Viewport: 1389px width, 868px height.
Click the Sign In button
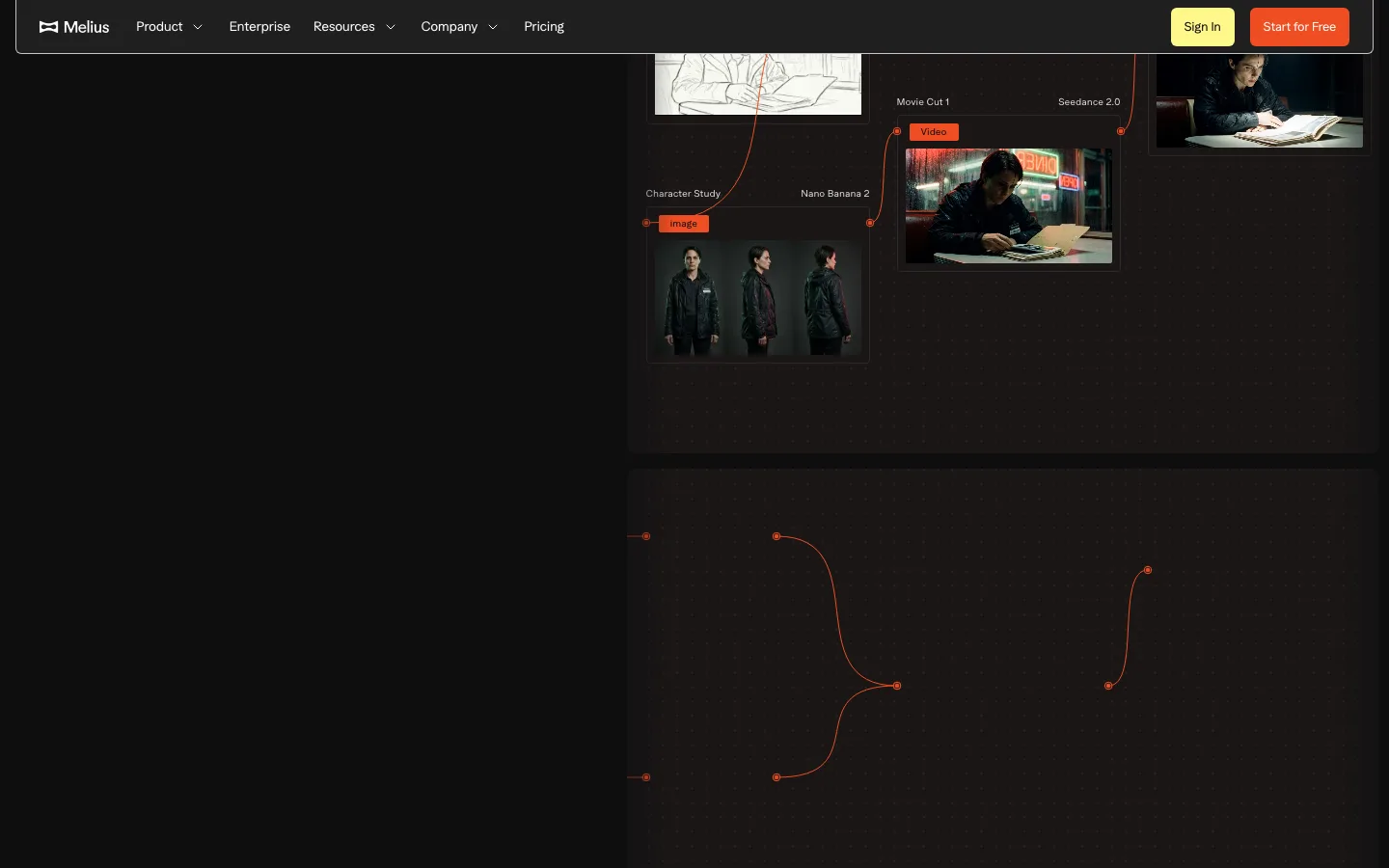(x=1202, y=27)
